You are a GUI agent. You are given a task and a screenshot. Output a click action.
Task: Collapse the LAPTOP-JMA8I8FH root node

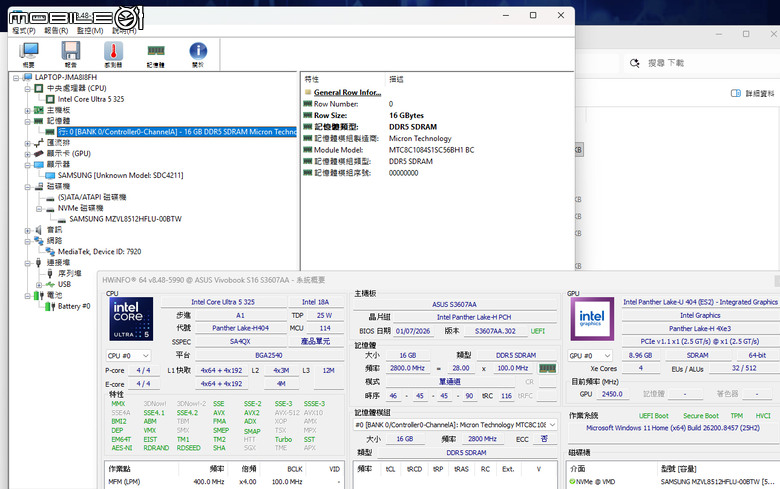(16, 78)
